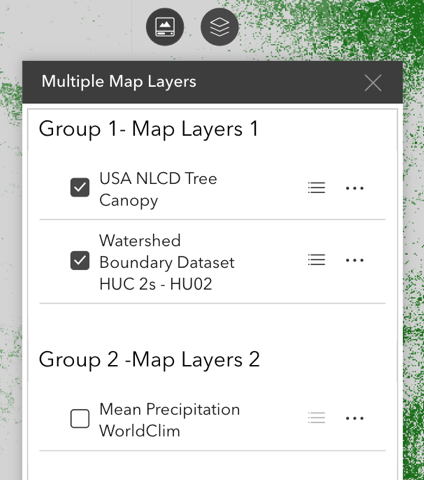Click the USA NLCD Tree Canopy layer name

158,189
